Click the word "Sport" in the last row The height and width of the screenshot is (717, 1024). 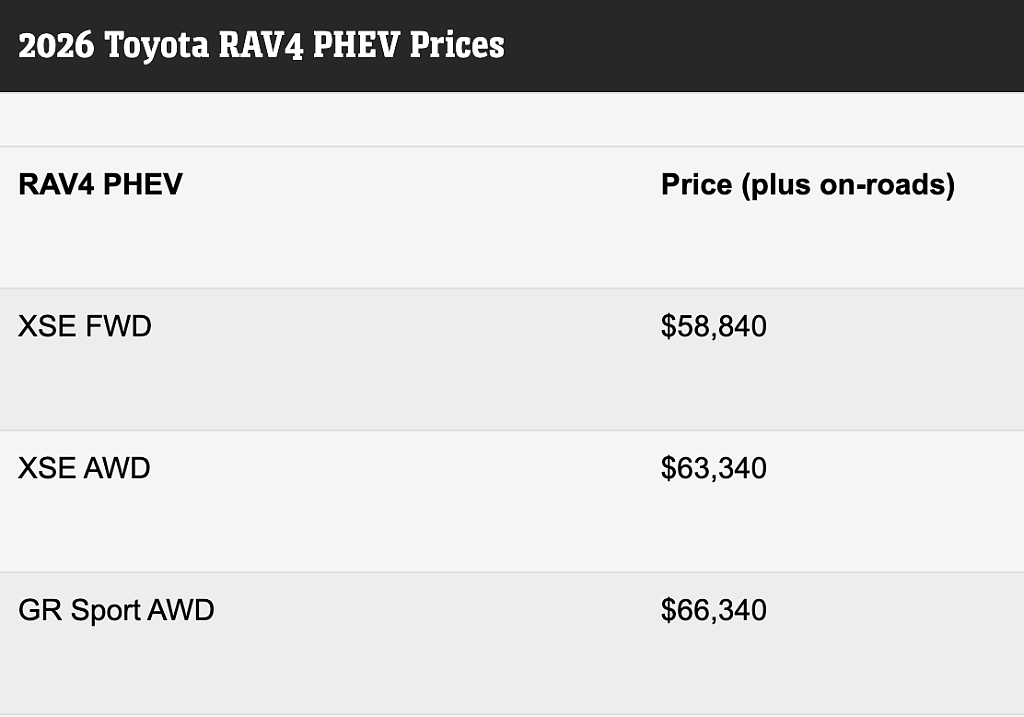pyautogui.click(x=105, y=610)
